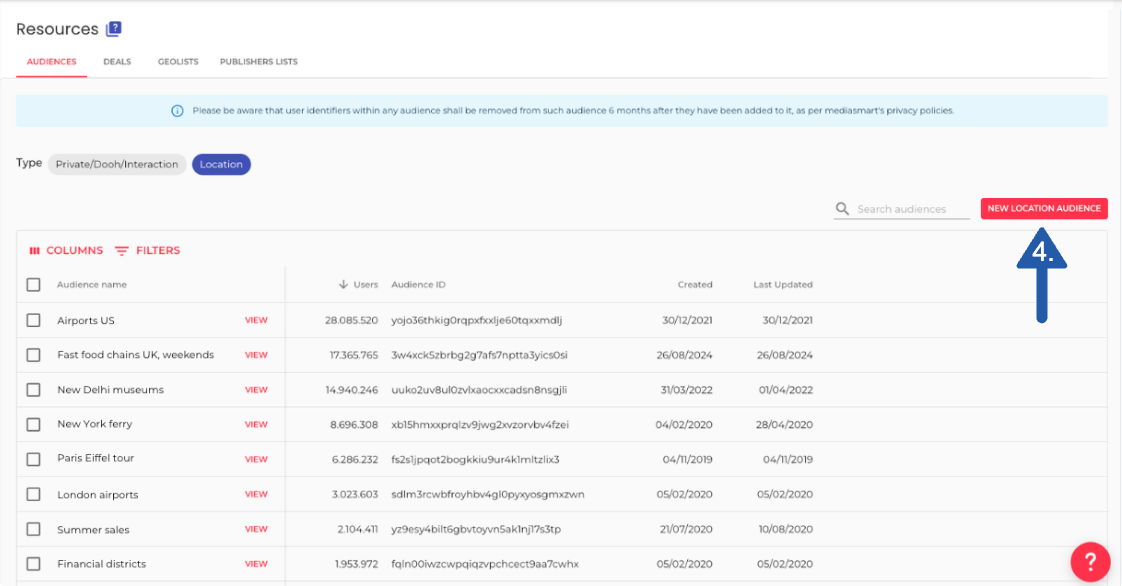Select the New Delhi museums checkbox
The height and width of the screenshot is (586, 1122).
(34, 390)
